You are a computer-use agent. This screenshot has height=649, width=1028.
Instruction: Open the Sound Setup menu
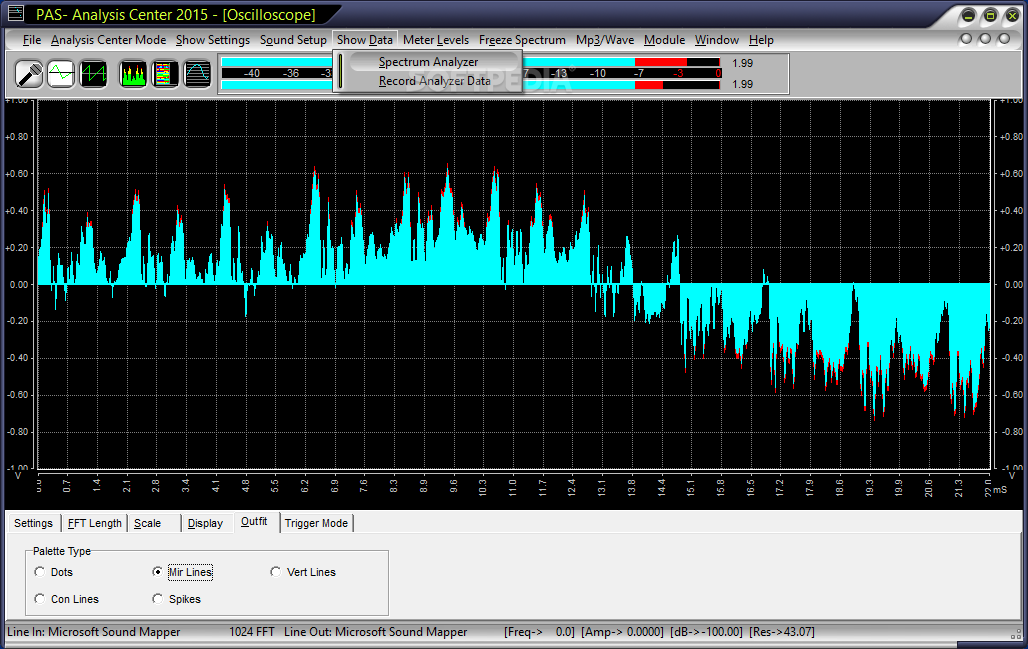[293, 40]
